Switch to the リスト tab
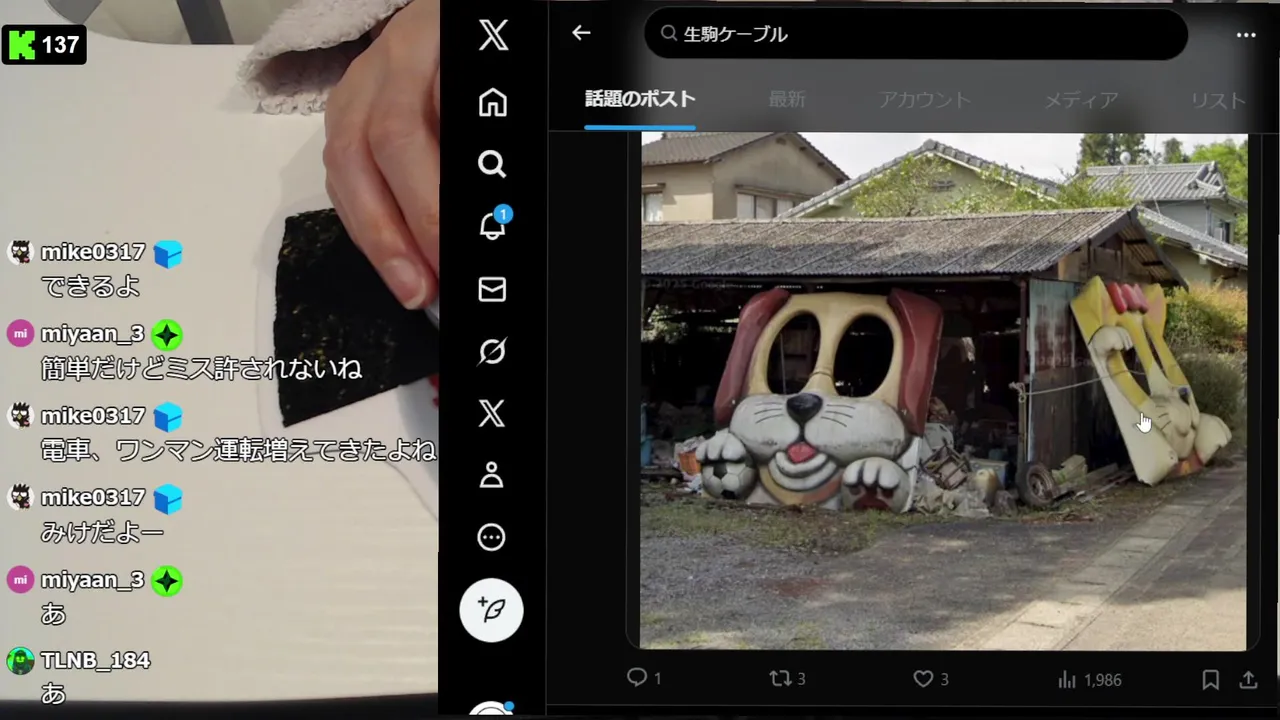The width and height of the screenshot is (1280, 720). point(1218,100)
